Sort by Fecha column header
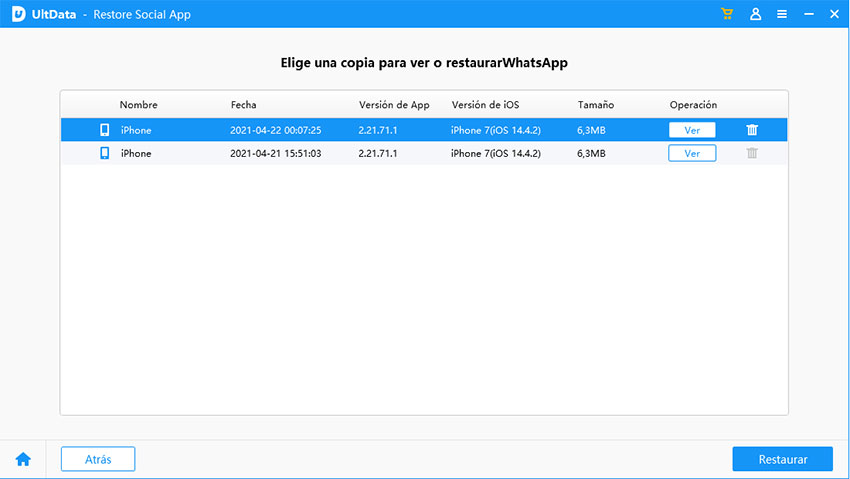The height and width of the screenshot is (479, 850). pyautogui.click(x=243, y=105)
